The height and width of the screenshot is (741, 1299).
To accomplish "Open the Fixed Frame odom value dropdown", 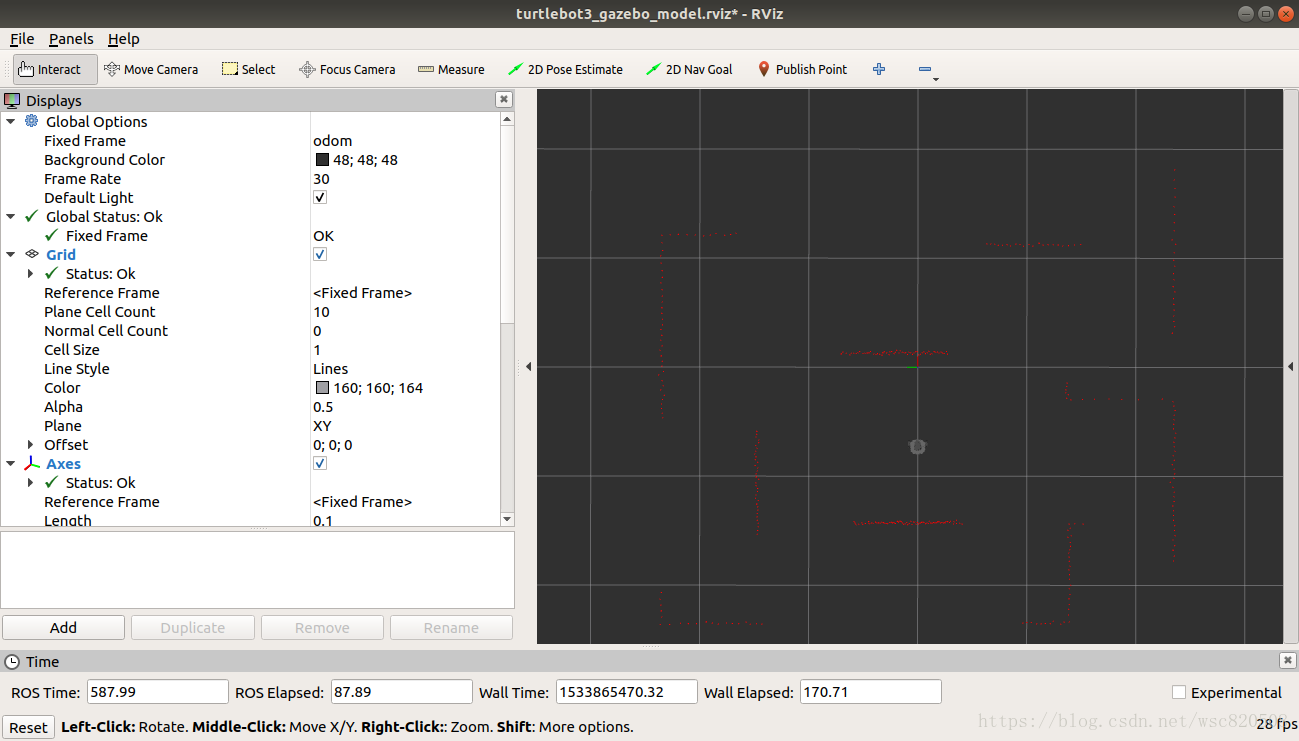I will pos(404,140).
